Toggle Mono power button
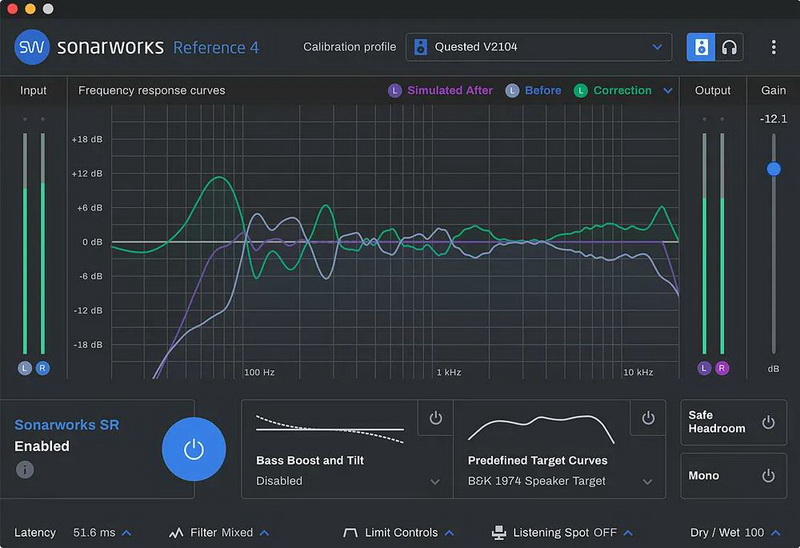This screenshot has width=800, height=548. point(768,476)
